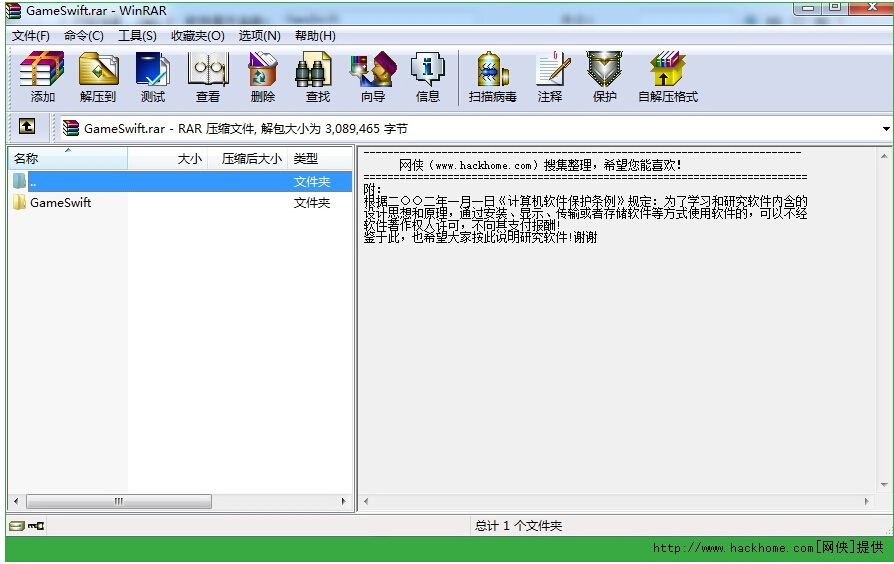Open the 文件(F) menu
Viewport: 894px width, 564px height.
tap(31, 36)
